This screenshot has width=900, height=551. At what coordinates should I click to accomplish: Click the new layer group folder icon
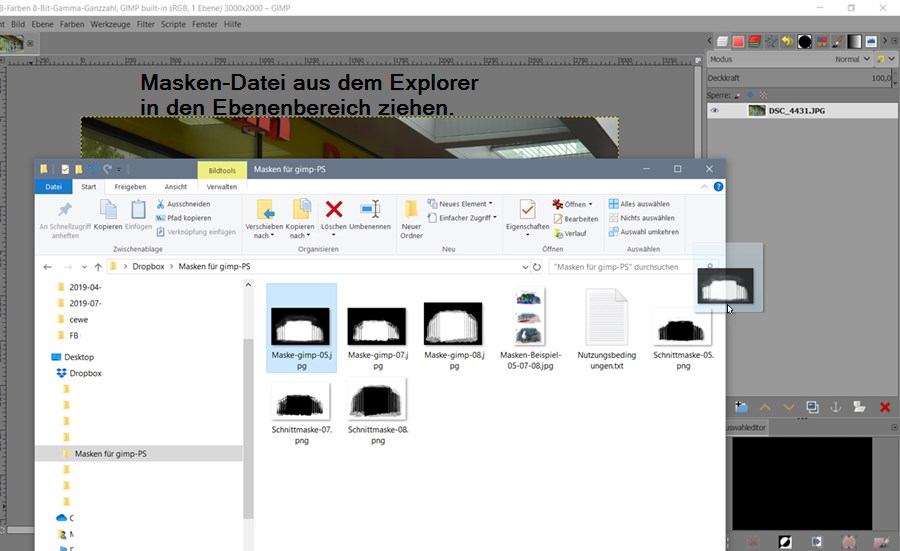tap(741, 407)
